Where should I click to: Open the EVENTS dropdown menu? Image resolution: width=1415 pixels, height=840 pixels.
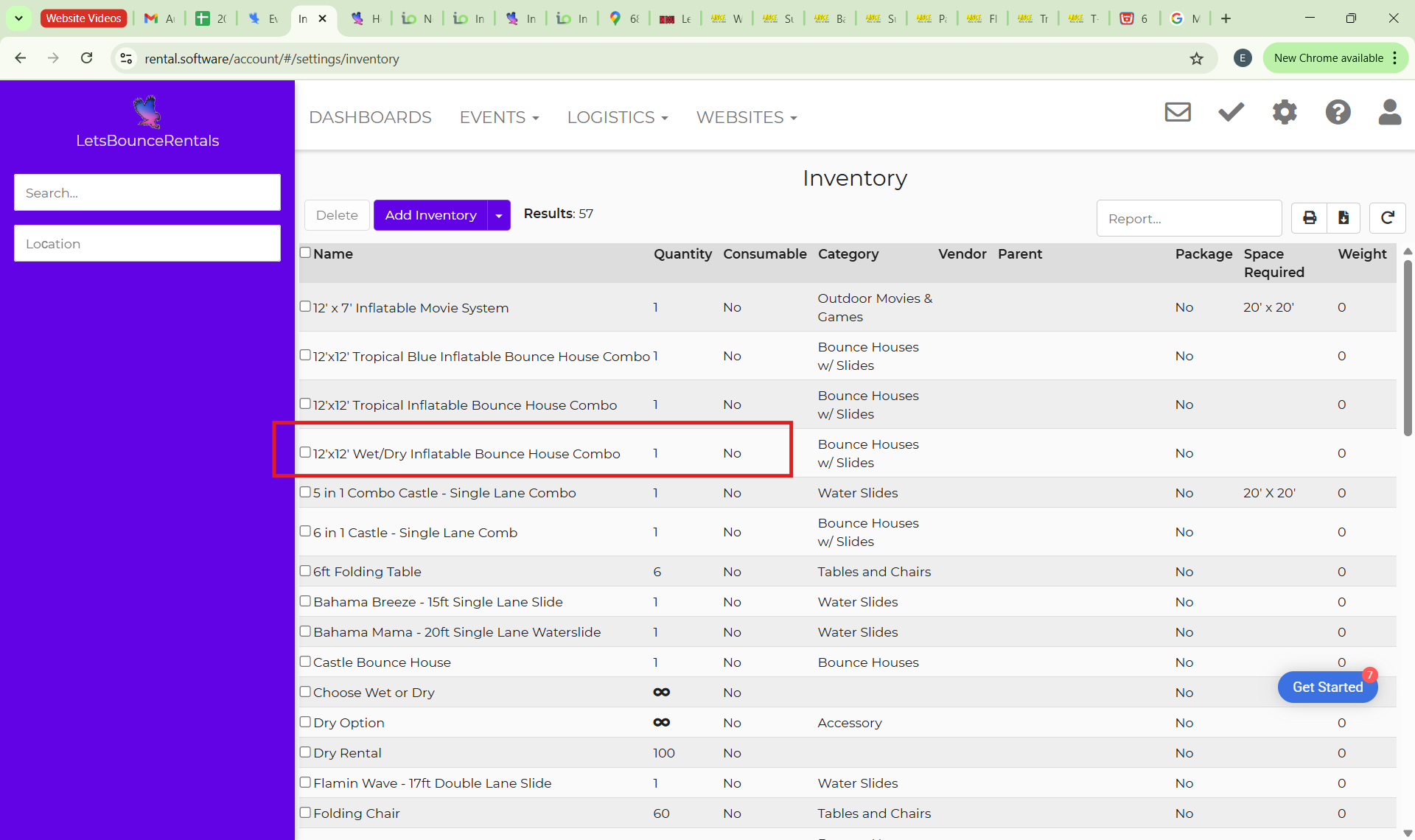[x=499, y=117]
